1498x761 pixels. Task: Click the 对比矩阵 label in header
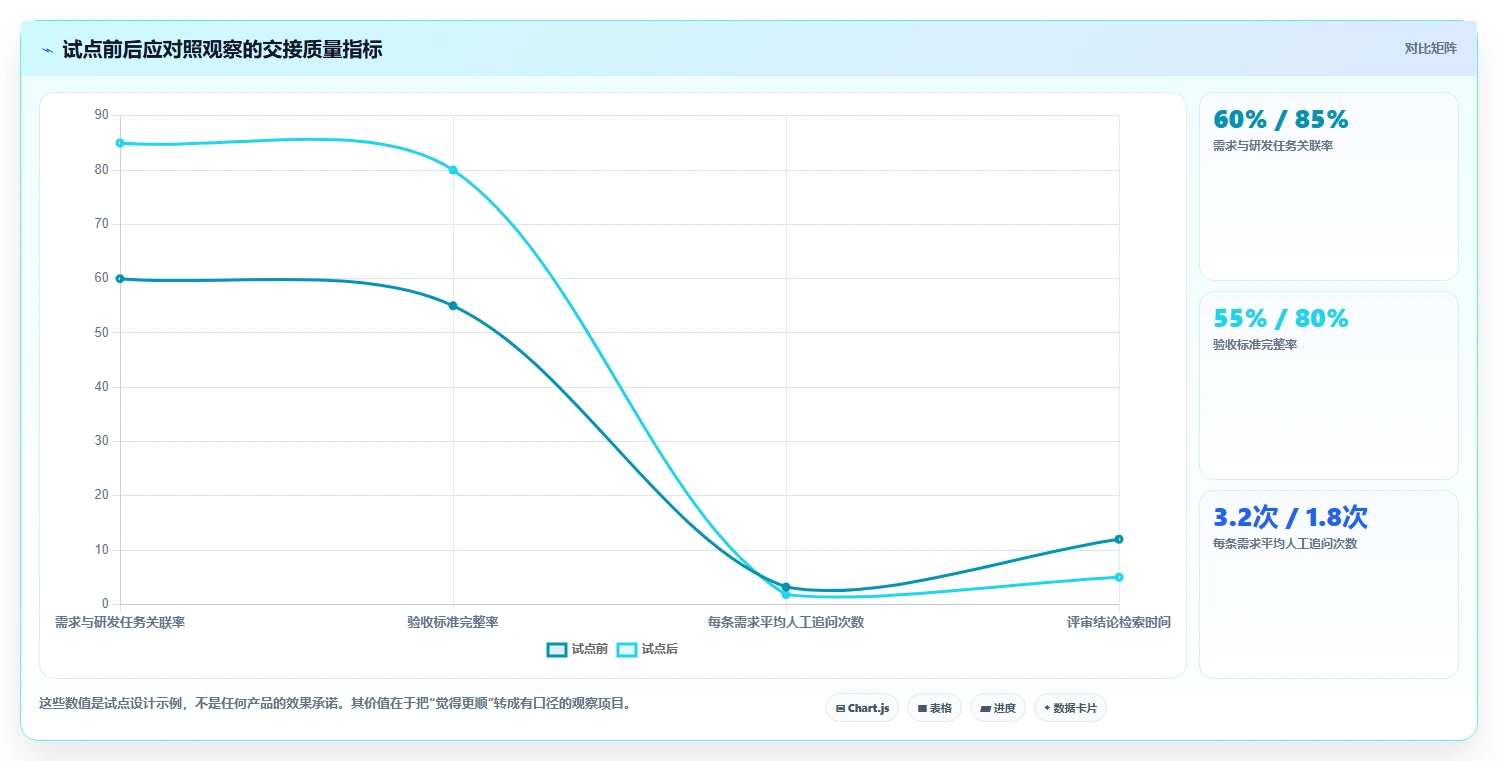(x=1431, y=48)
